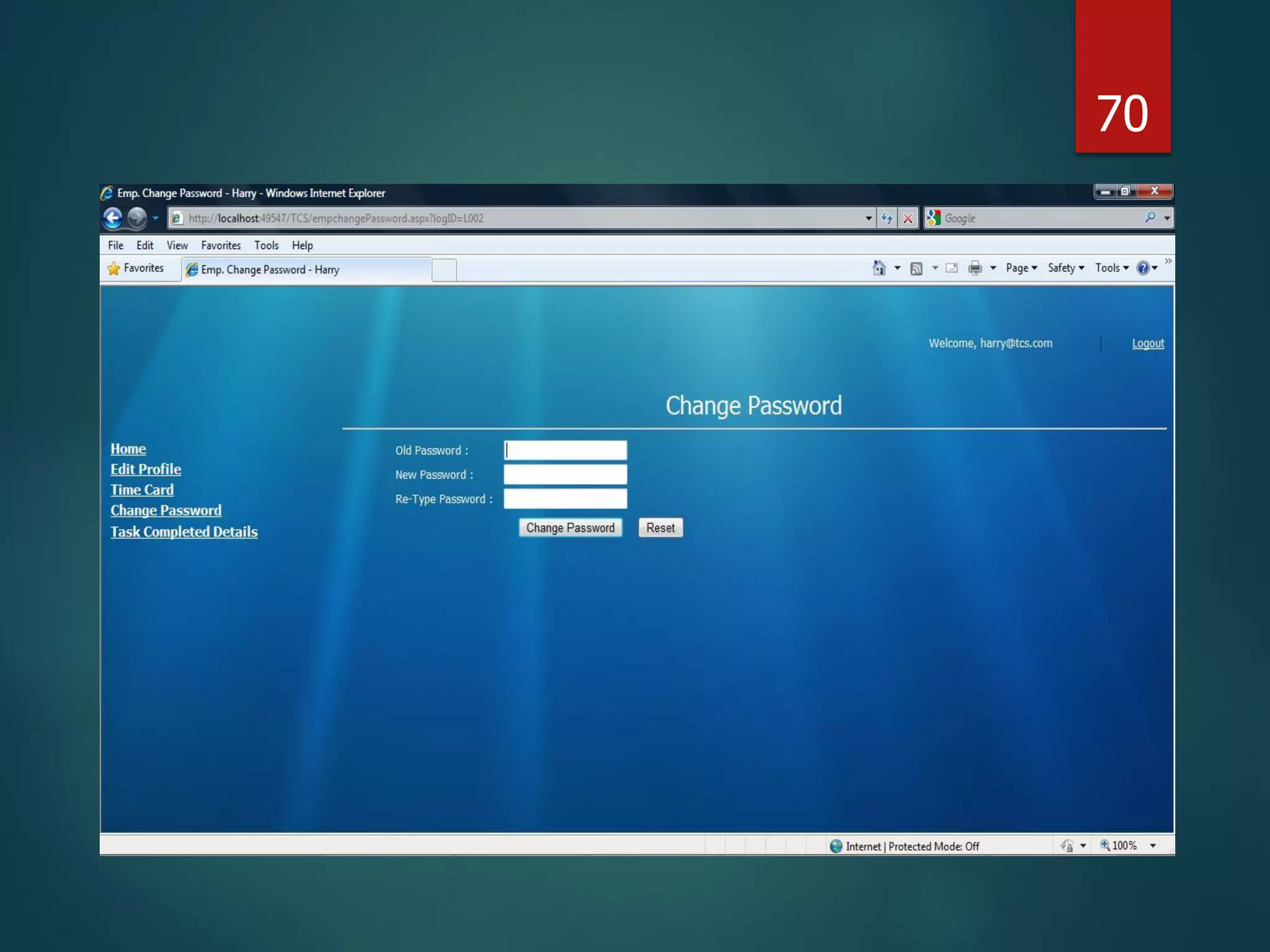Click the browser Back arrow button
1270x952 pixels.
coord(113,218)
